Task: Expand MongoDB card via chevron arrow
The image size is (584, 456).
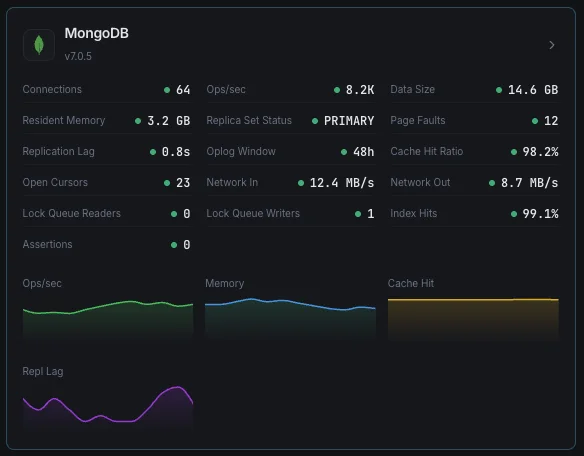Action: click(552, 45)
